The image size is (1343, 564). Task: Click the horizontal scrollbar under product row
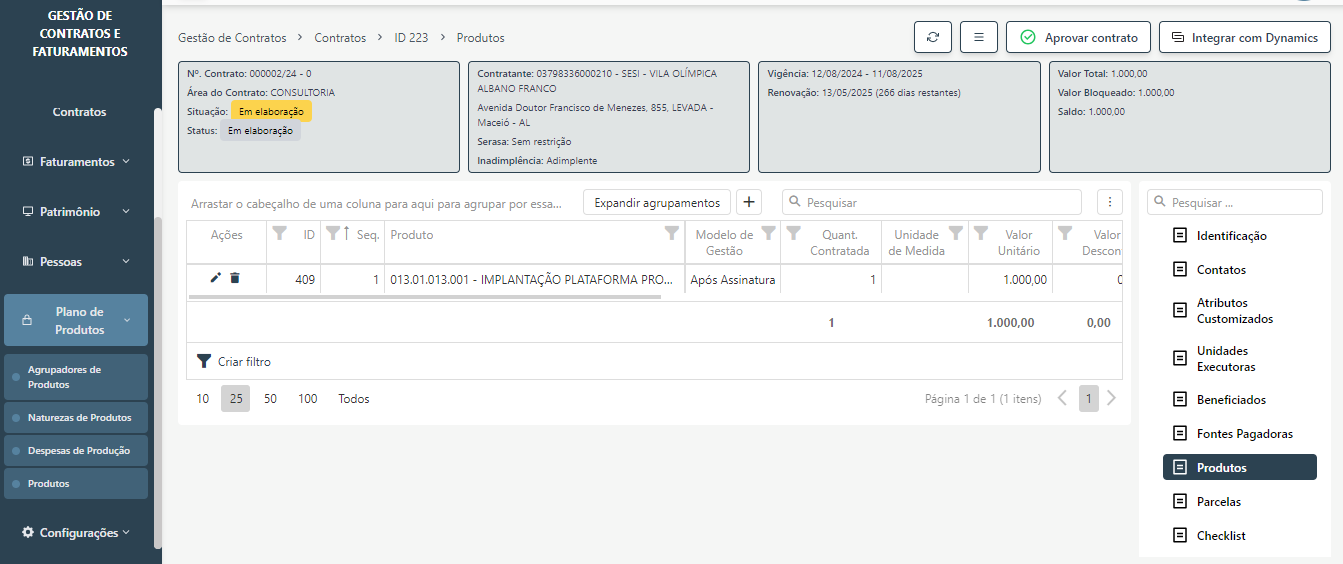click(x=425, y=297)
